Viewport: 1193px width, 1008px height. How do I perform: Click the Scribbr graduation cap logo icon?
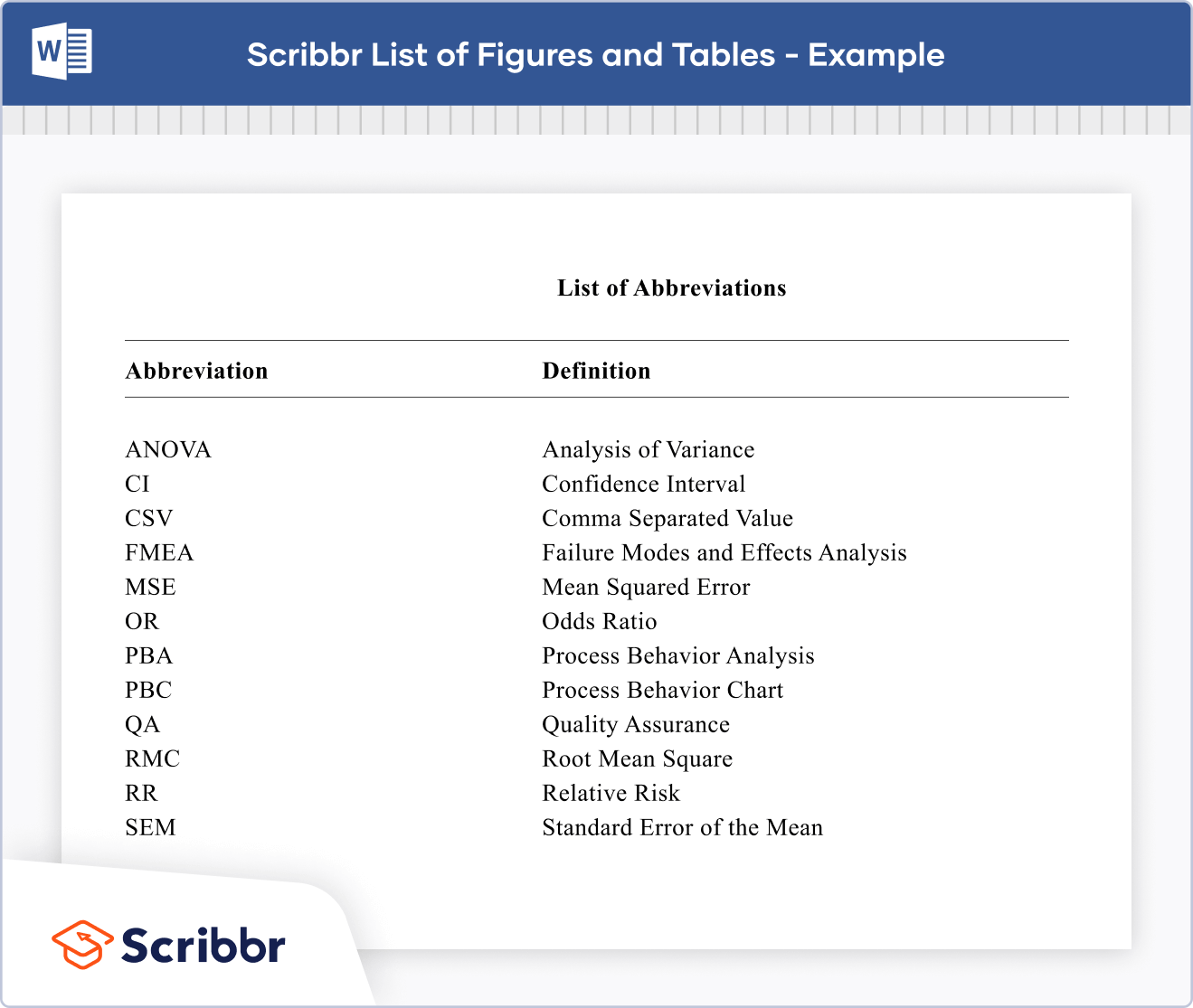click(x=82, y=945)
